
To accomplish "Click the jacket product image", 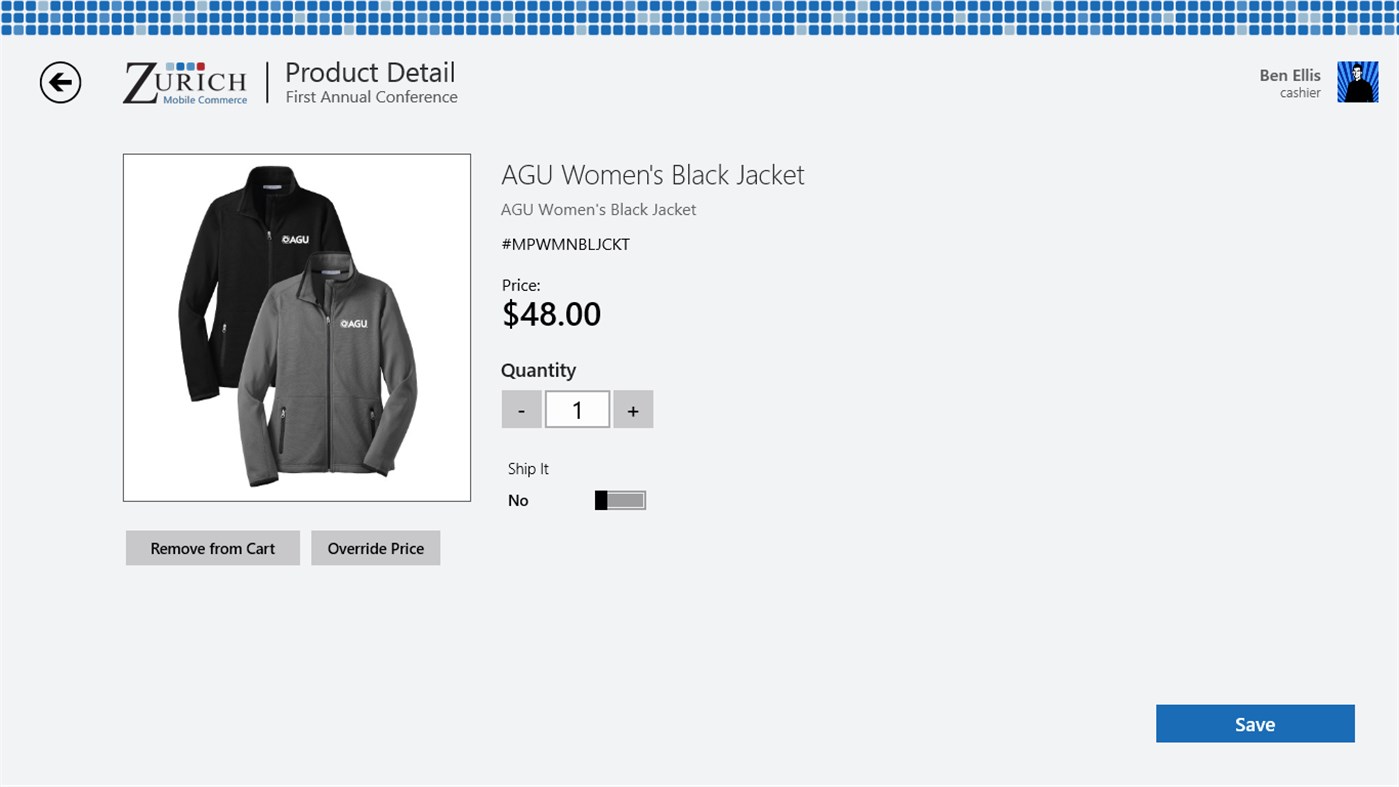I will pos(297,327).
